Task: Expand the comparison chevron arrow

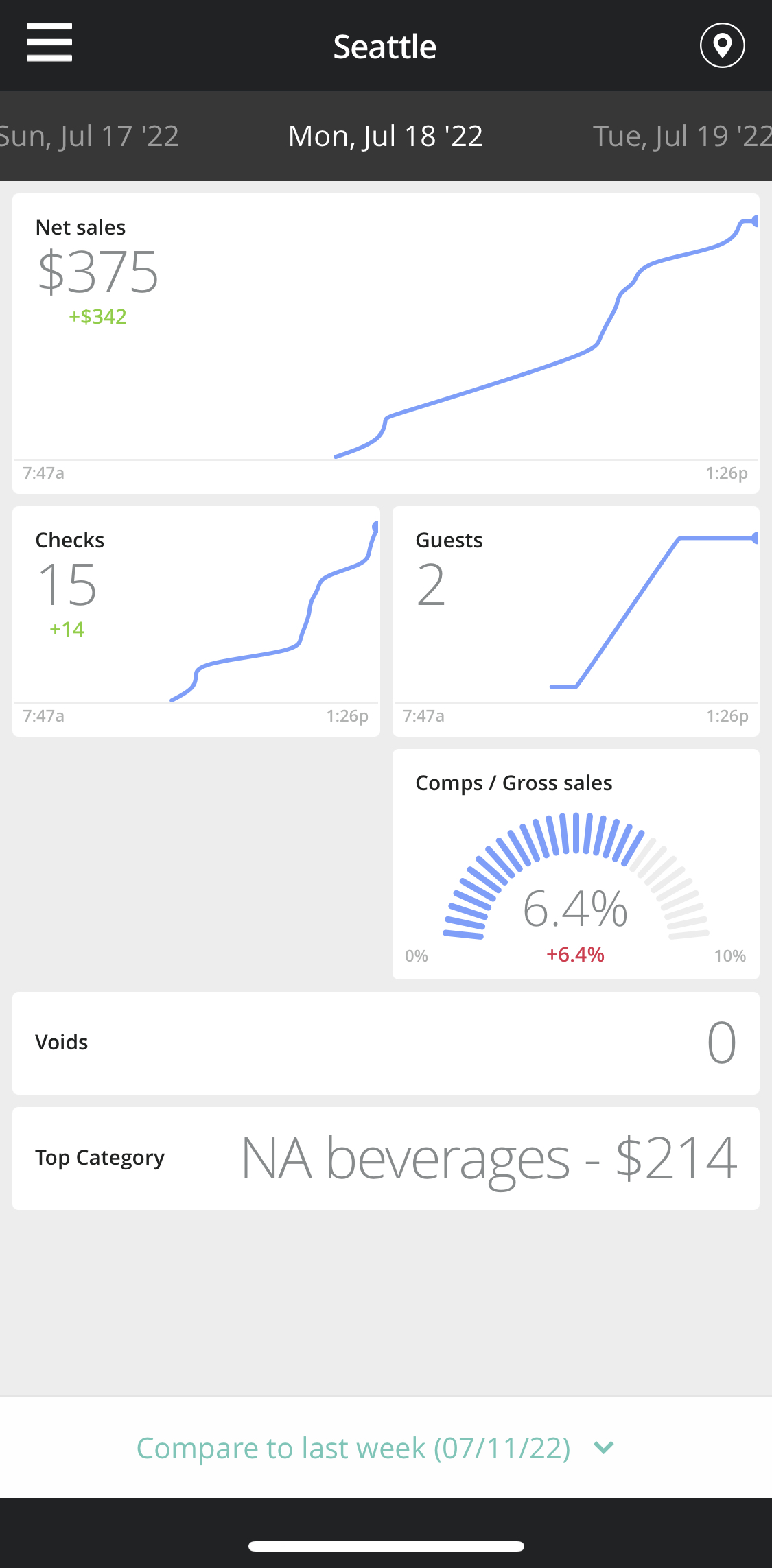Action: click(x=603, y=1447)
